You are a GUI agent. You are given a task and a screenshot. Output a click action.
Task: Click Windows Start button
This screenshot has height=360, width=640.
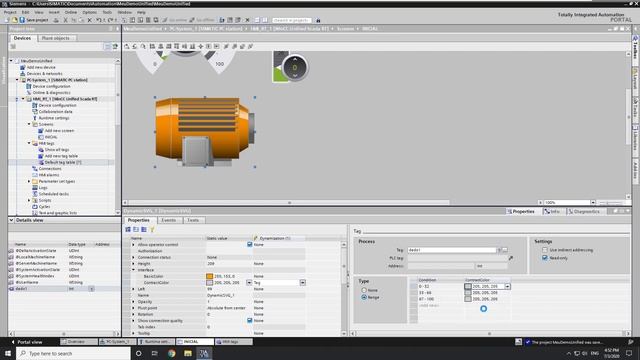[8, 353]
